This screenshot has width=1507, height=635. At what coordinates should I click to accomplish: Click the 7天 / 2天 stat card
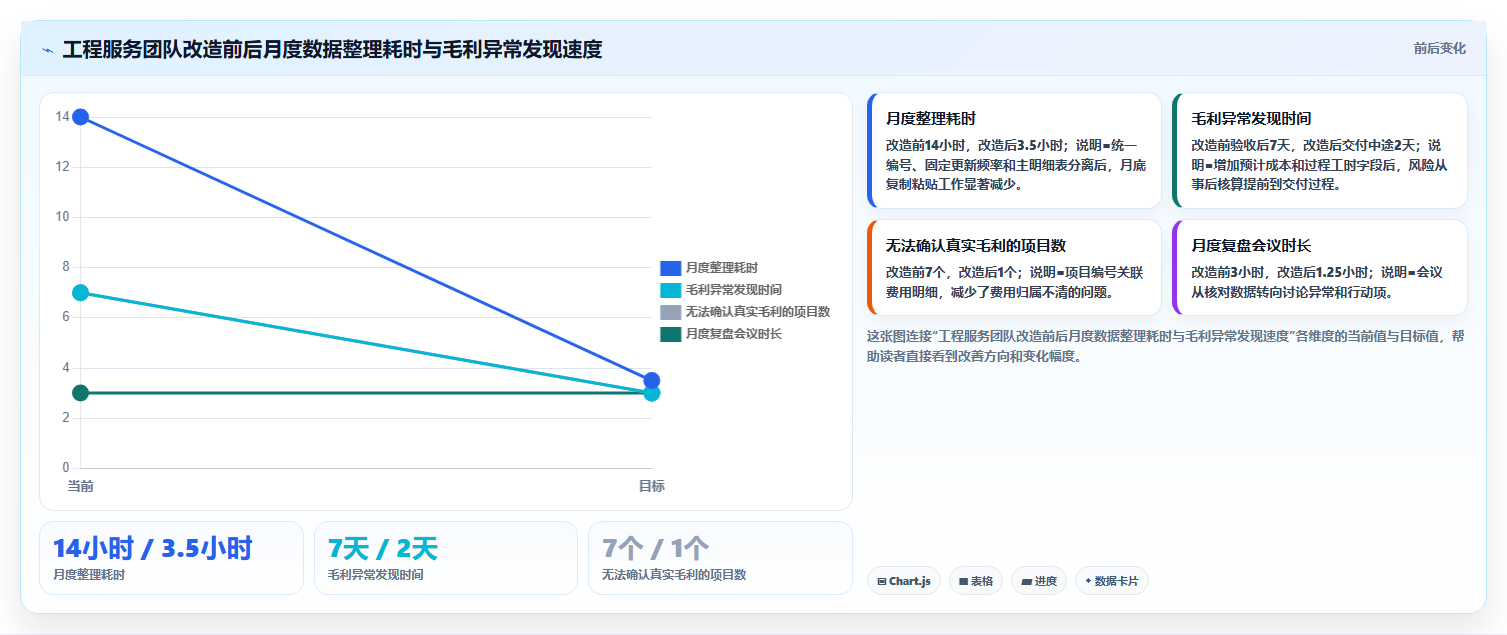coord(446,558)
